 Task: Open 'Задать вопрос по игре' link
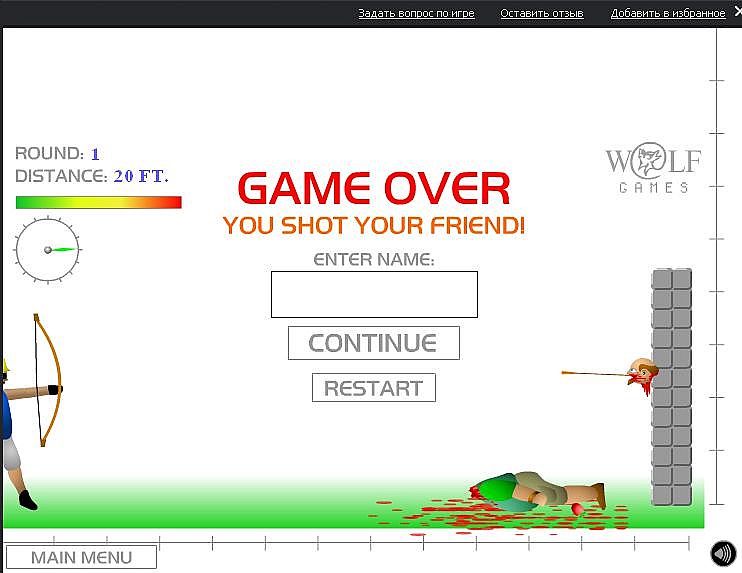pos(416,13)
